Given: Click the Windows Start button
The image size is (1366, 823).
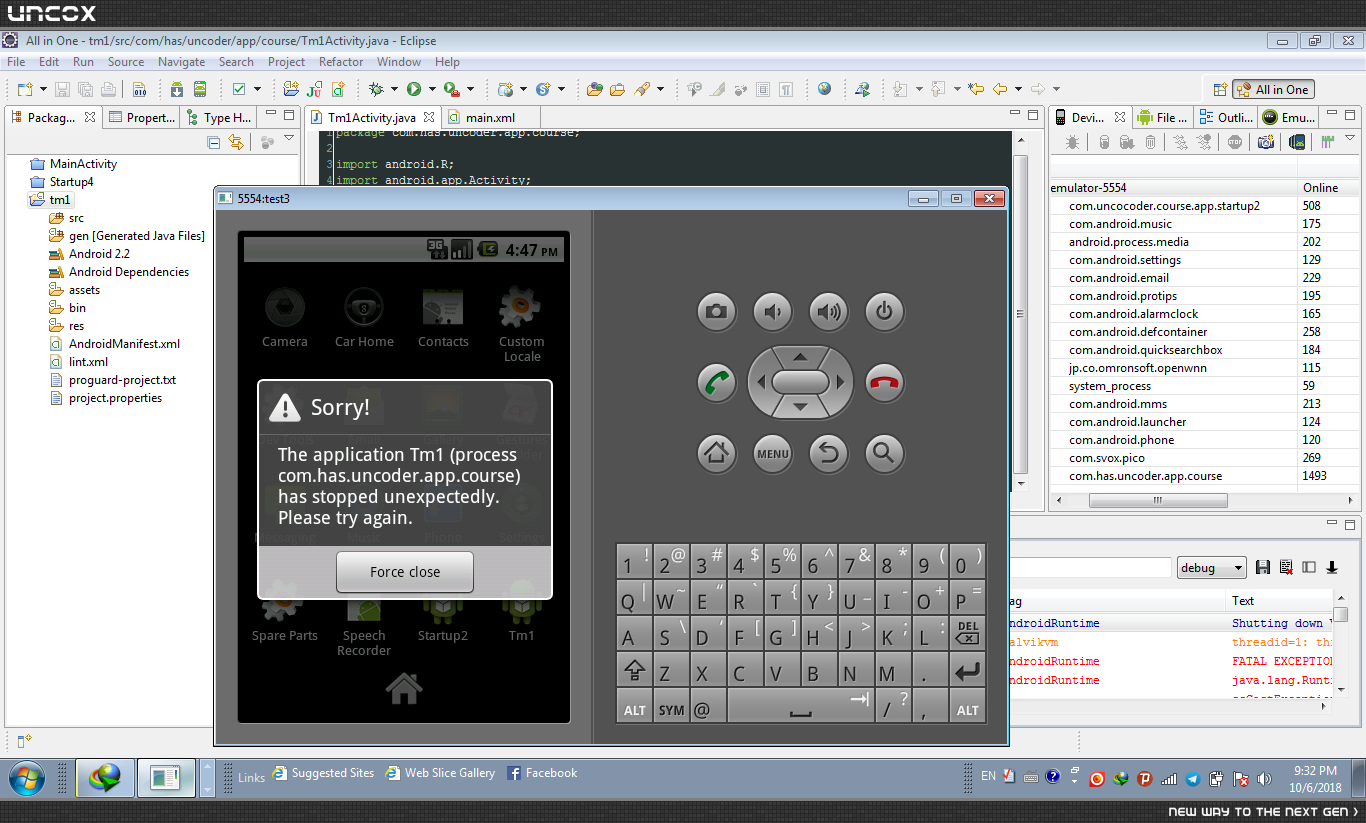Looking at the screenshot, I should point(26,777).
